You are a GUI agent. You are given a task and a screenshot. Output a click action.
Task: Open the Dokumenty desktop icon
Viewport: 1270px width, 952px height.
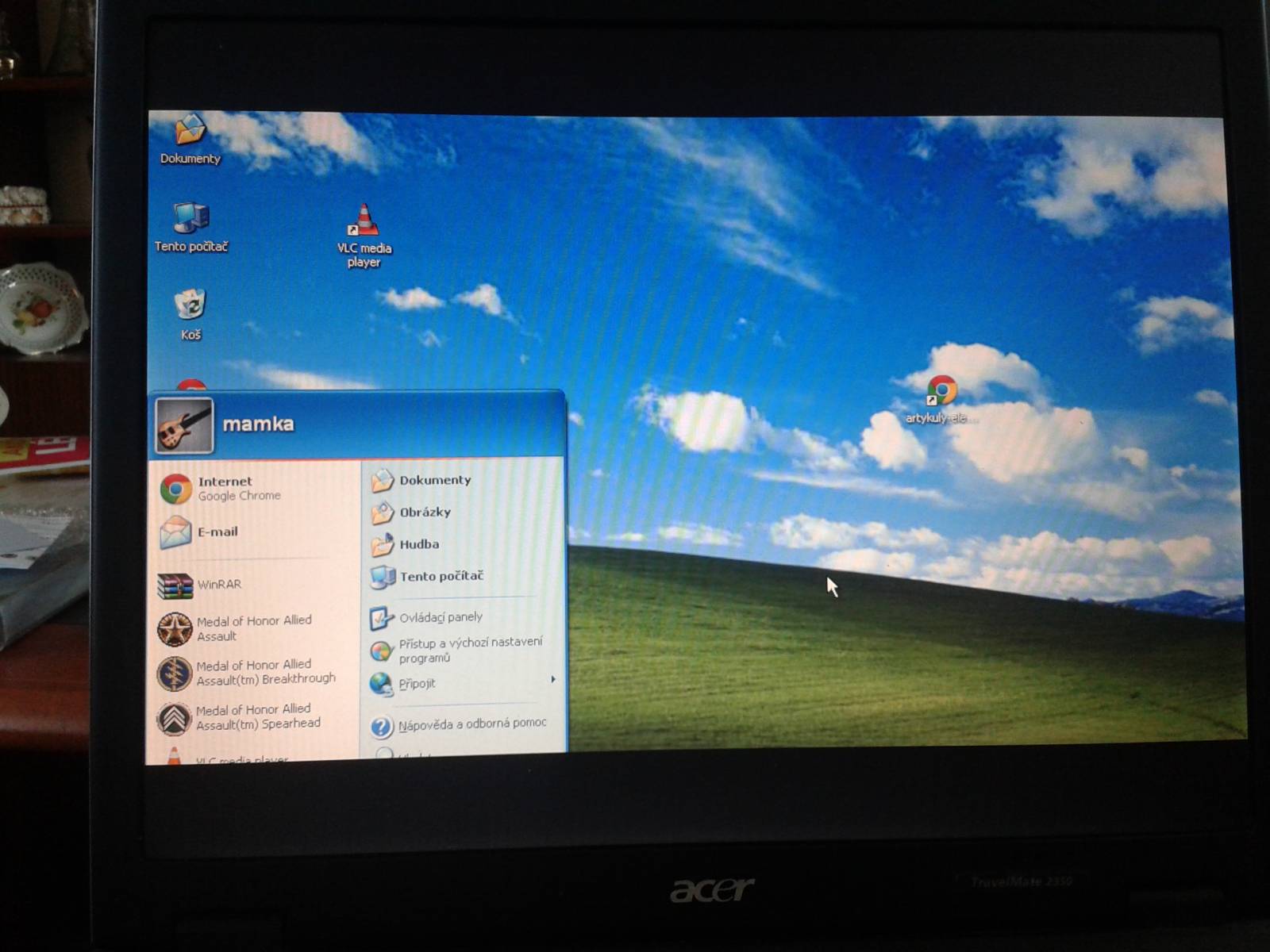[x=190, y=139]
